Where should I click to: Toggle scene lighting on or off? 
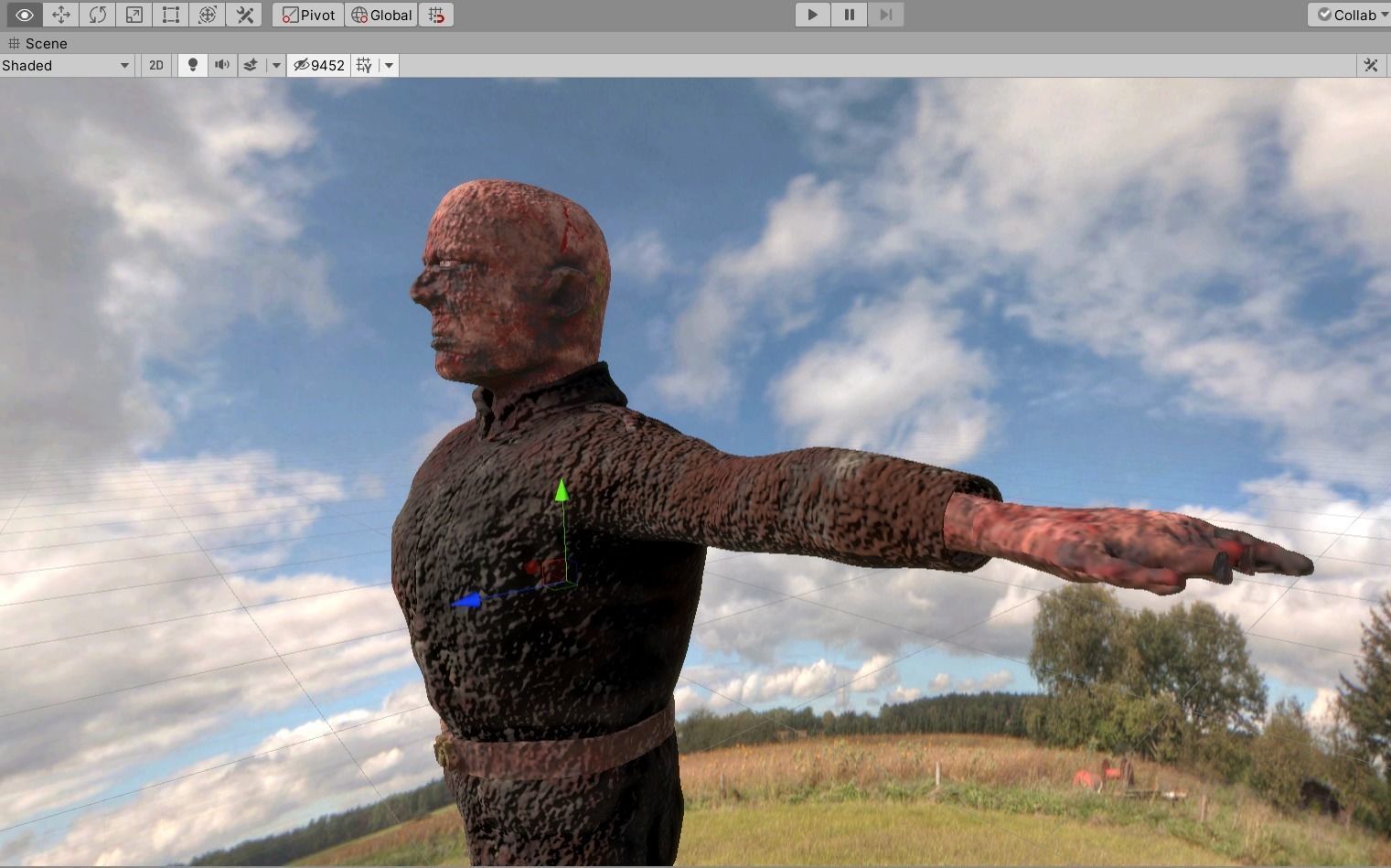[192, 65]
